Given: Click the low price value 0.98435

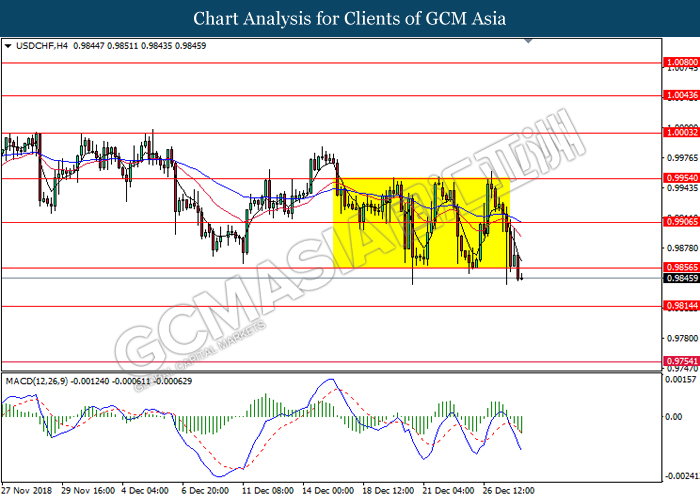Looking at the screenshot, I should point(156,46).
